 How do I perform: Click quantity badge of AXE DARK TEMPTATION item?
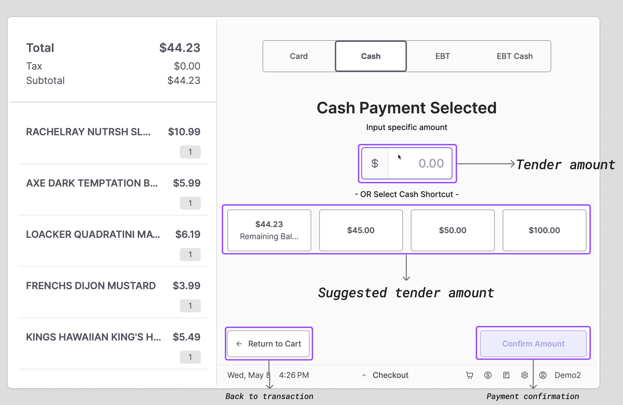(x=190, y=203)
